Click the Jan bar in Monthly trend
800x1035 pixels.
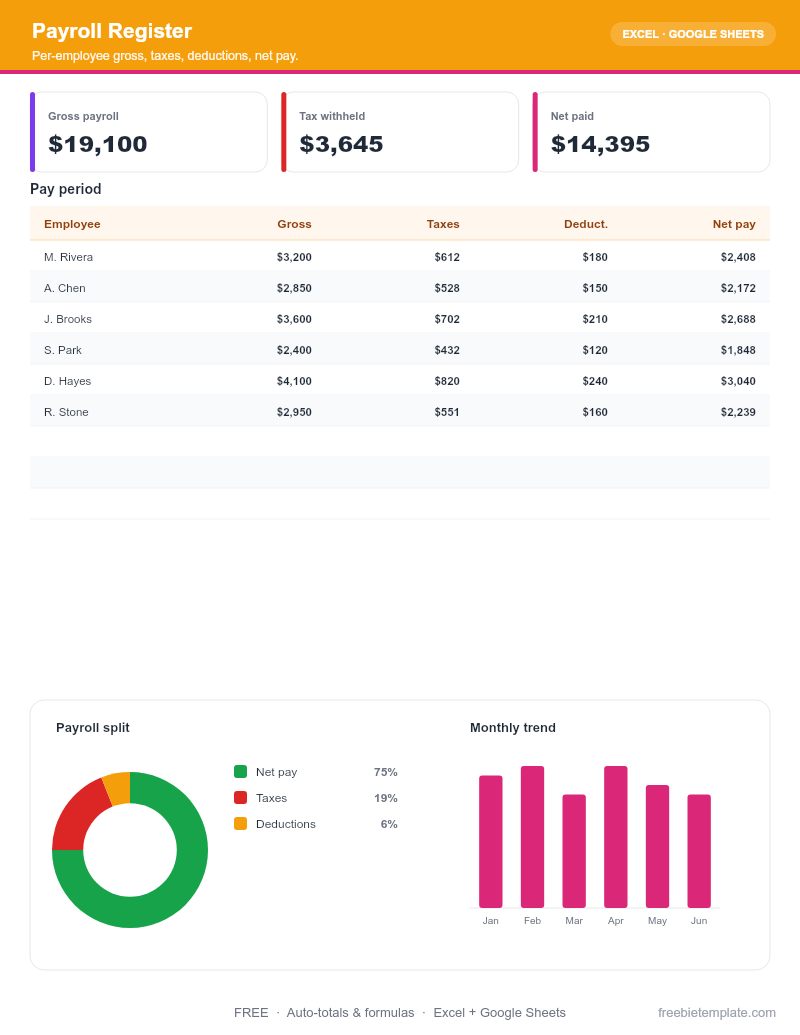click(490, 842)
